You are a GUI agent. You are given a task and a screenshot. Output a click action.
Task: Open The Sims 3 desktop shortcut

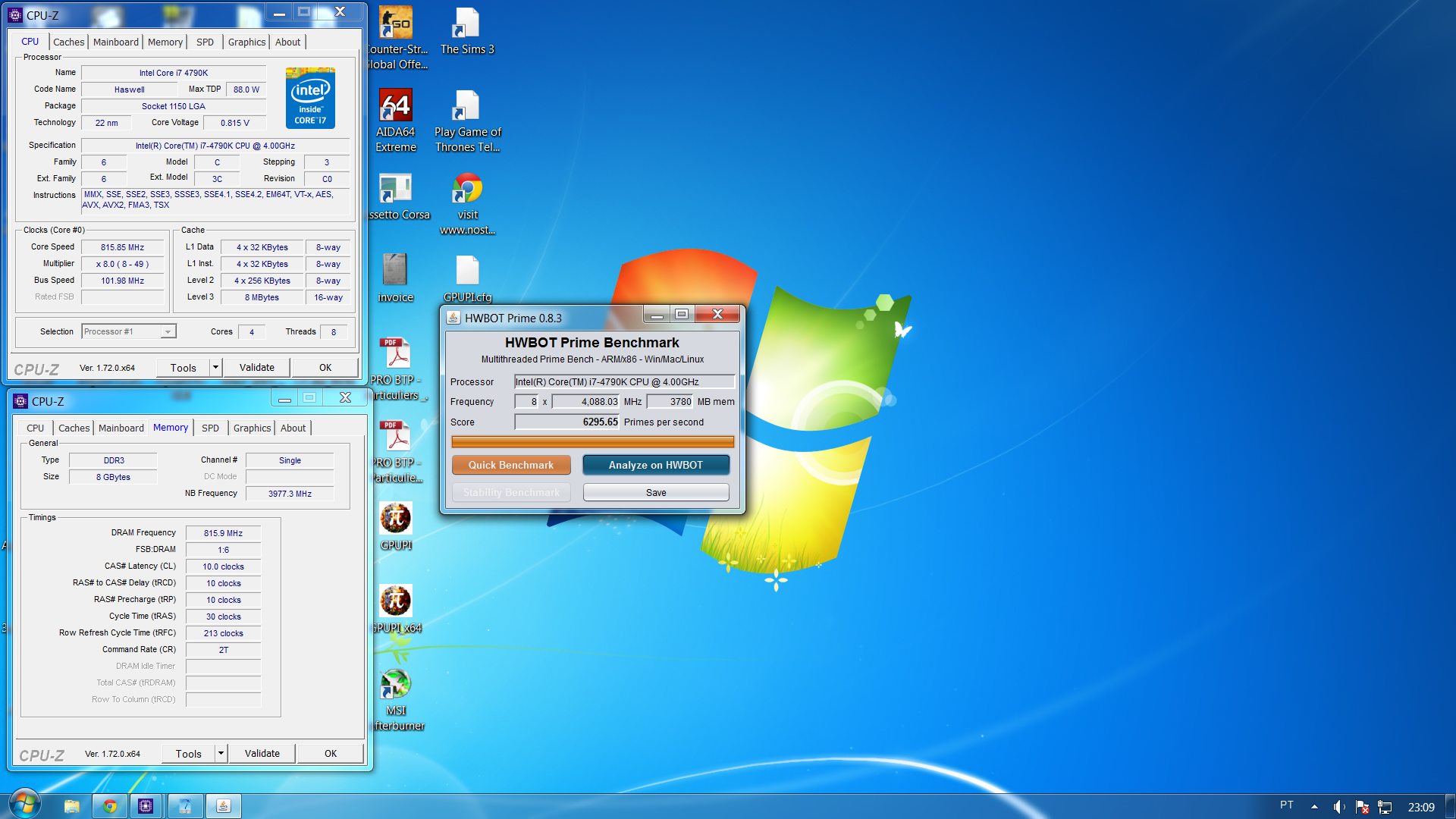coord(467,30)
